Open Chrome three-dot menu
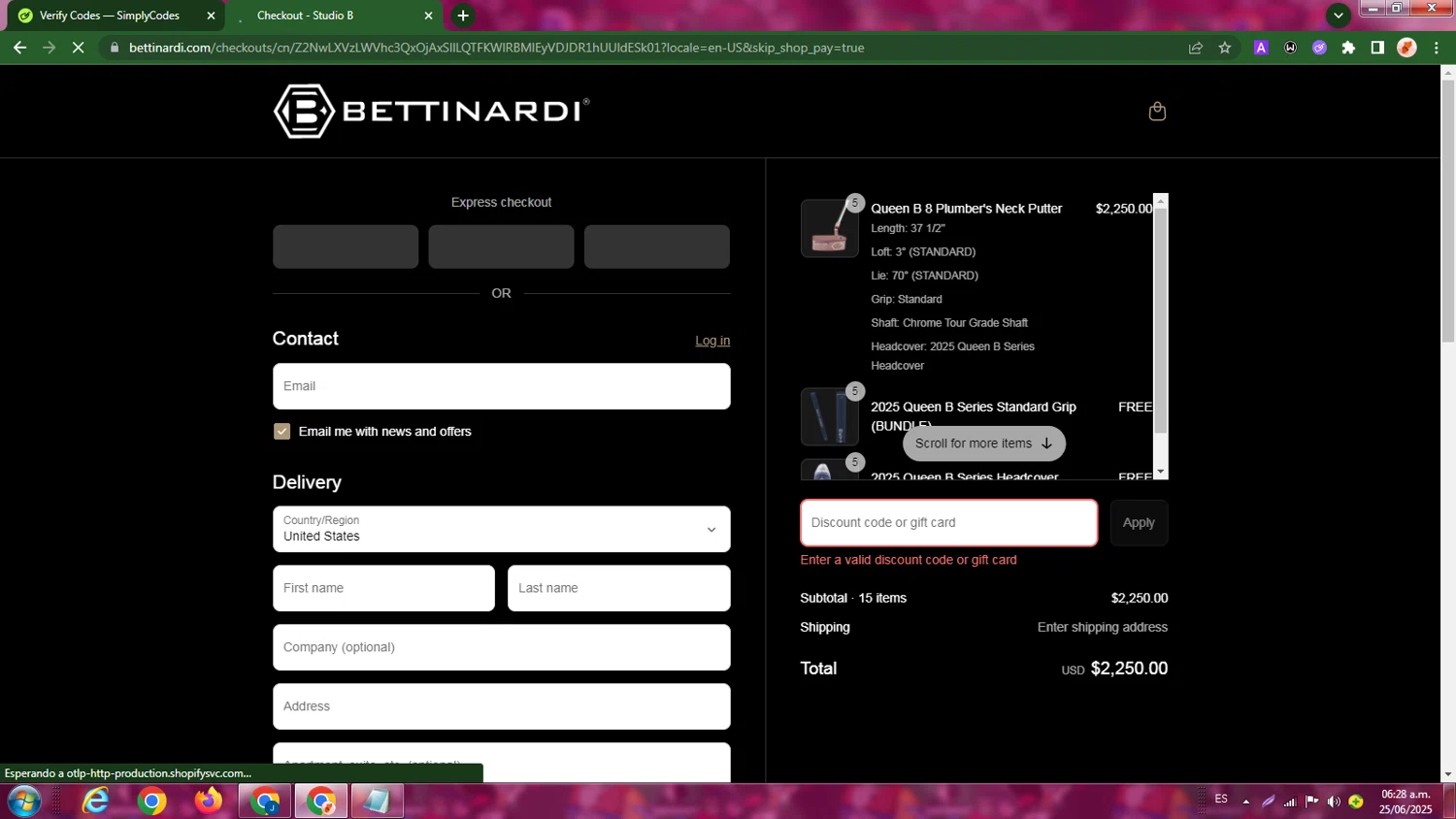This screenshot has width=1456, height=819. pyautogui.click(x=1437, y=48)
